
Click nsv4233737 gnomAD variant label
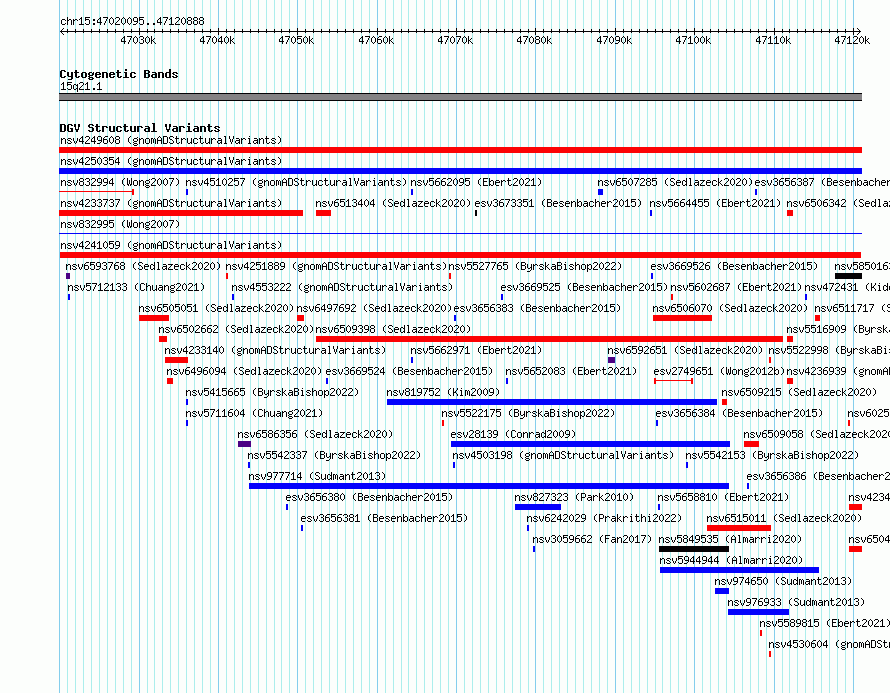tap(171, 203)
